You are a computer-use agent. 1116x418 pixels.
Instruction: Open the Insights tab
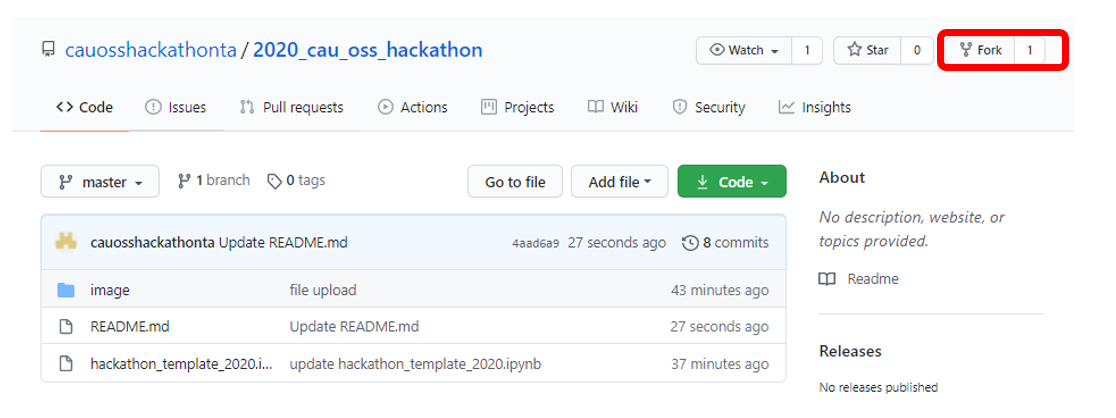pos(815,108)
